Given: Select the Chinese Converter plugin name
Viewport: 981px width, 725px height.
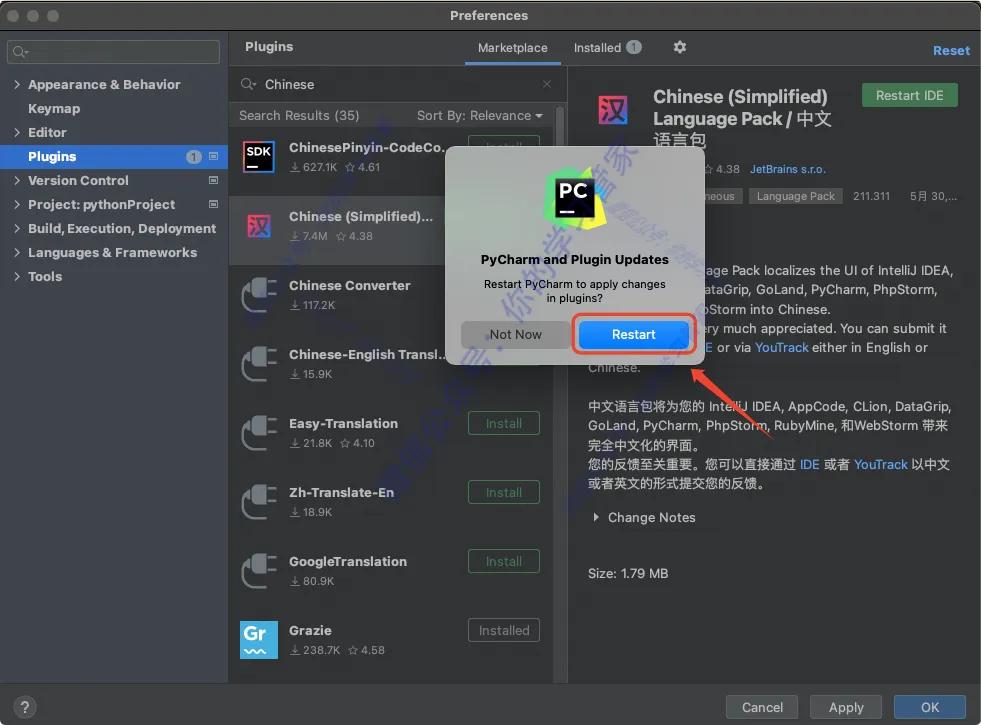Looking at the screenshot, I should click(349, 286).
